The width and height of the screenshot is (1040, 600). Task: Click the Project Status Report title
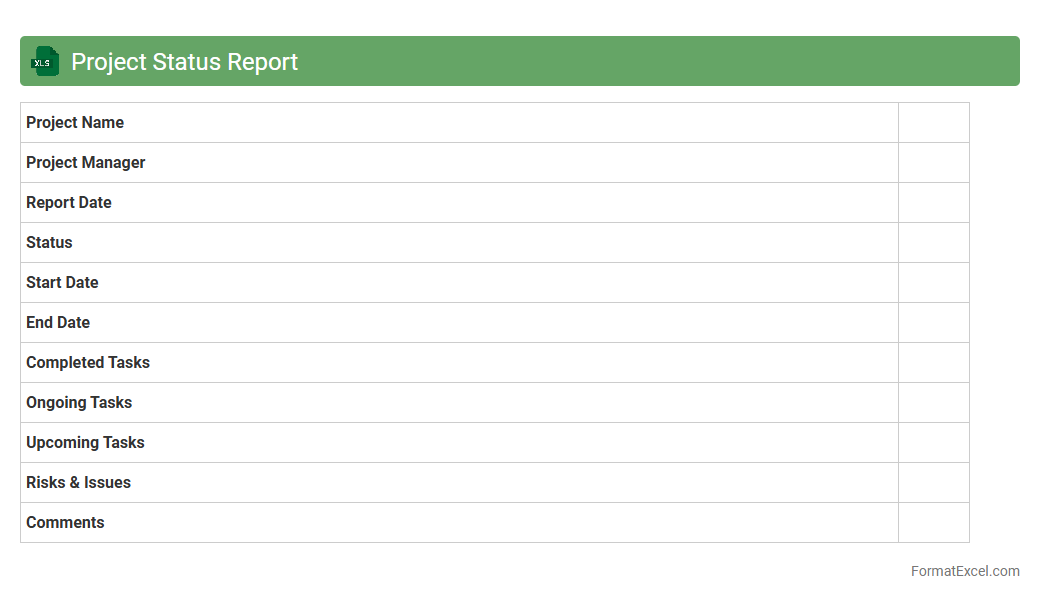(x=184, y=62)
